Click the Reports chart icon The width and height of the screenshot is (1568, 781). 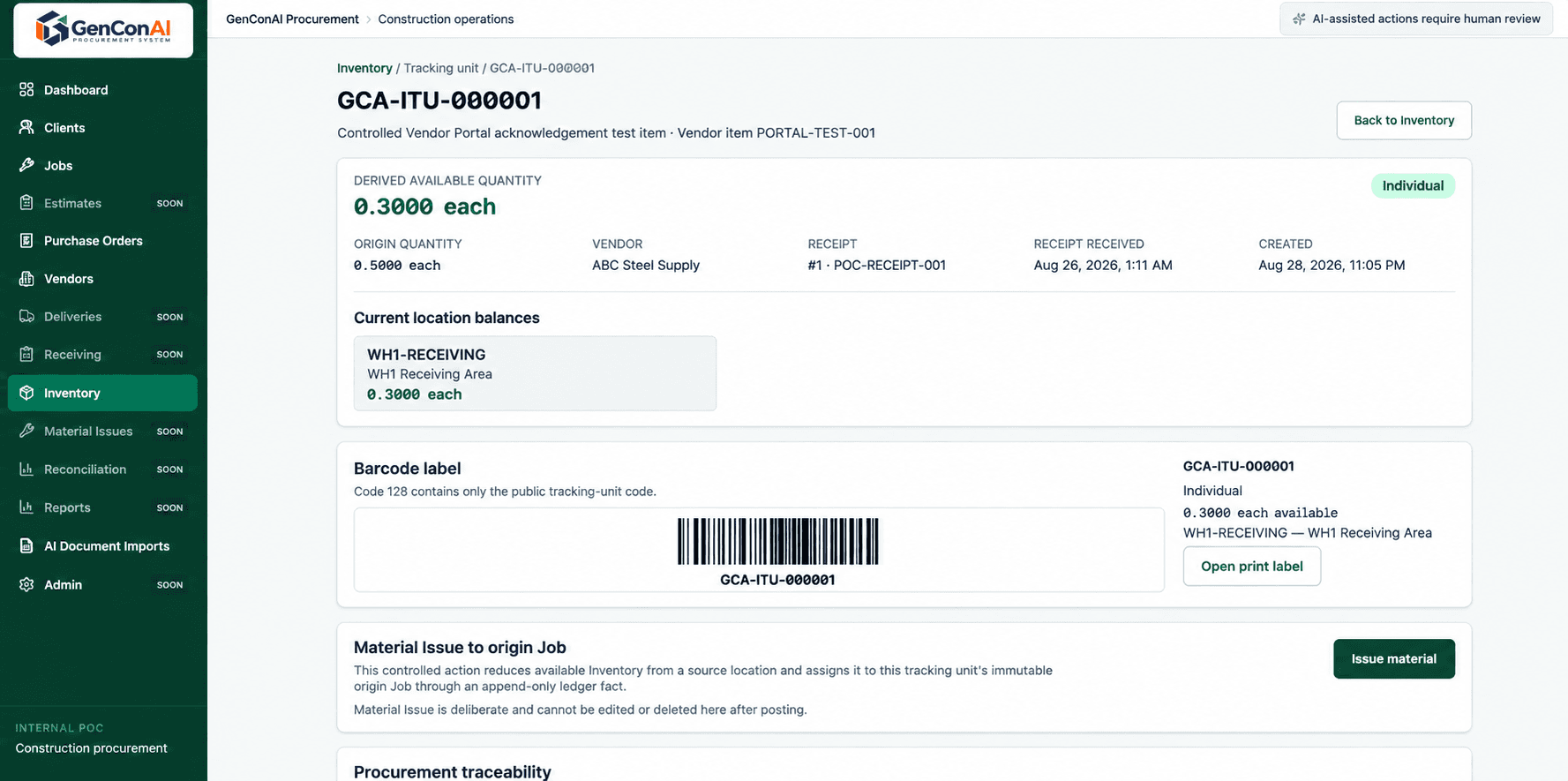(26, 507)
